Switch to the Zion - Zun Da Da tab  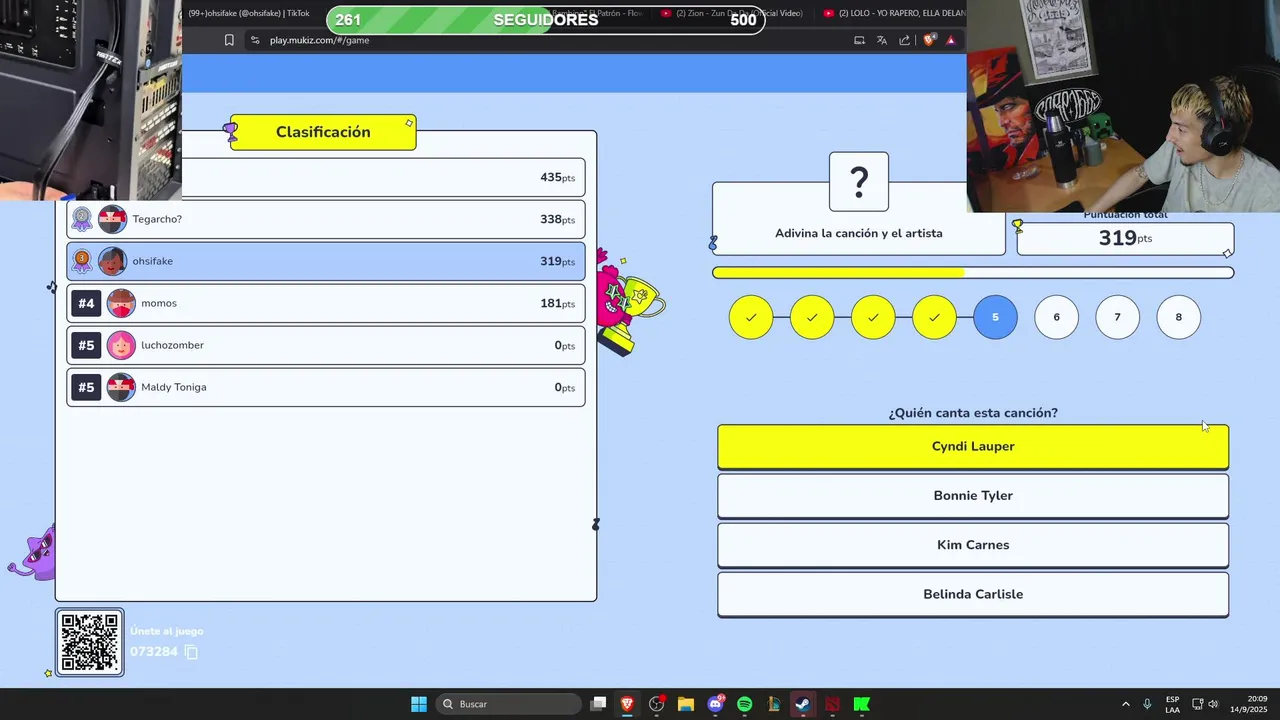[732, 13]
